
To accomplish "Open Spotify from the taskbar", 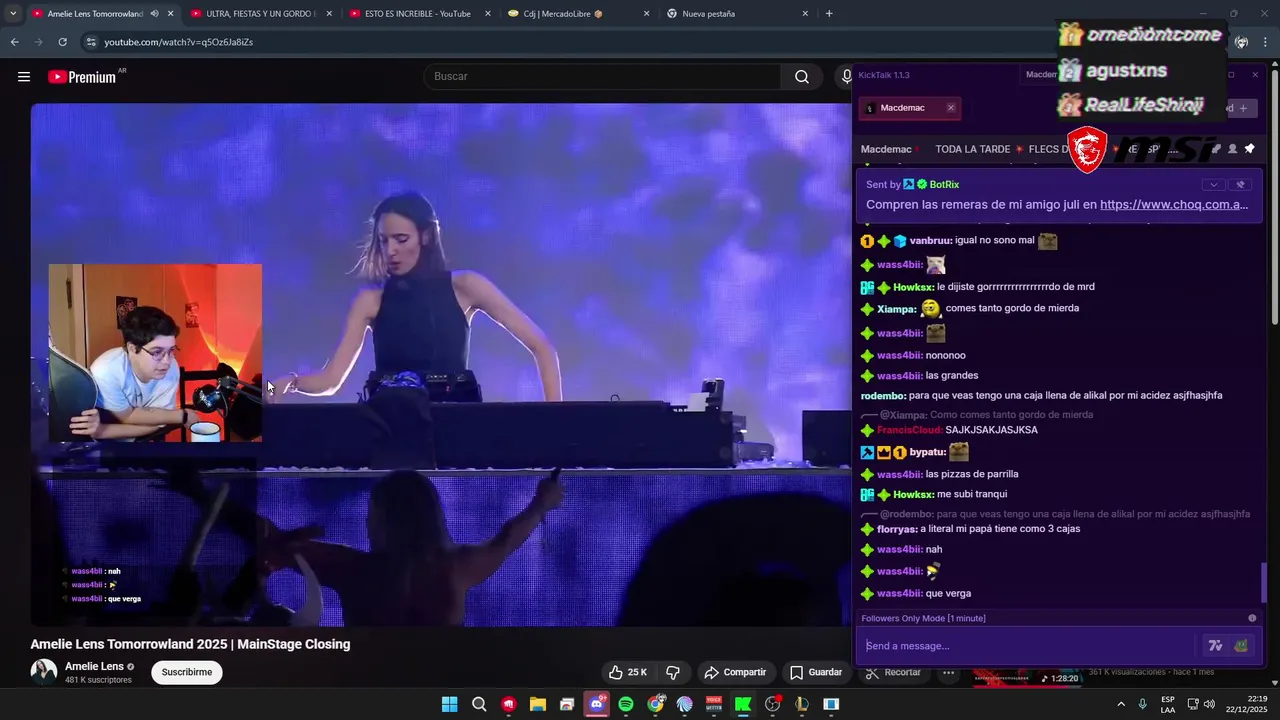I will point(626,704).
